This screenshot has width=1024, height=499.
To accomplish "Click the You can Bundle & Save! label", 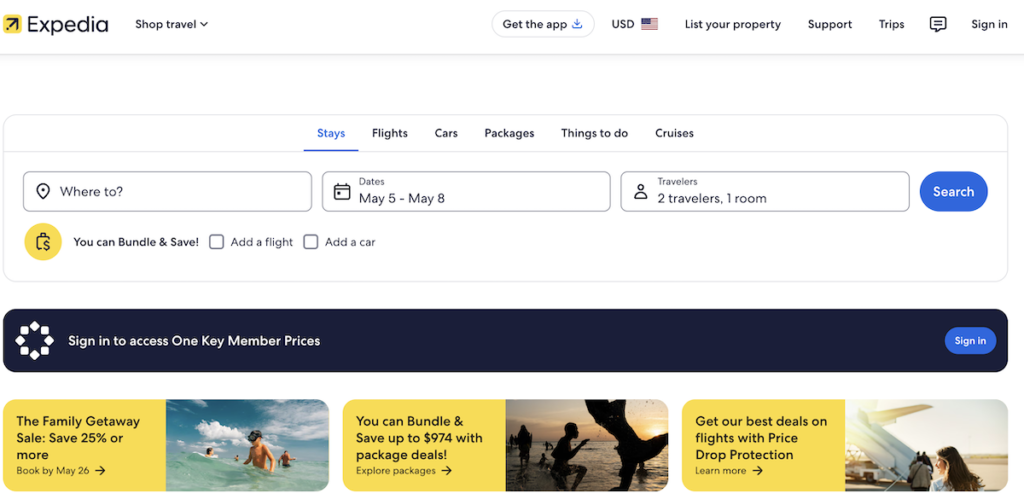I will click(136, 242).
